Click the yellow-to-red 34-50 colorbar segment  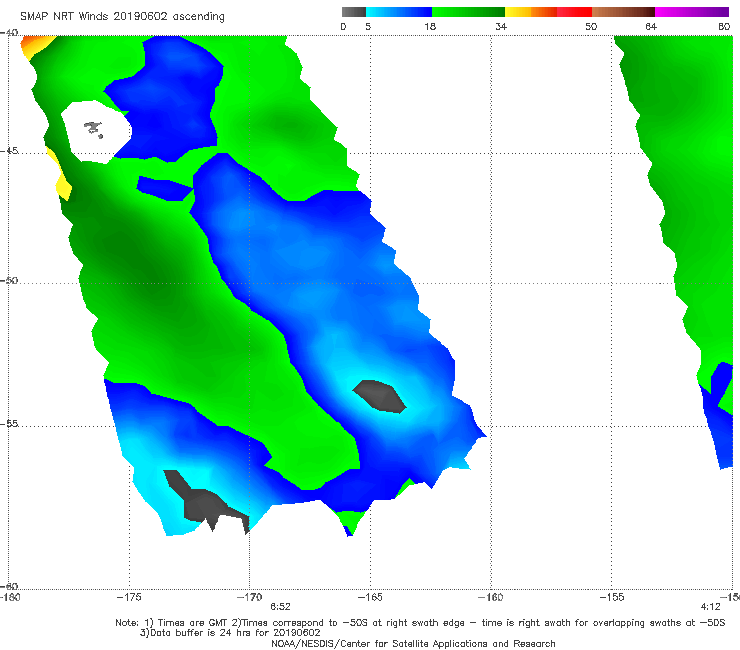(x=548, y=12)
